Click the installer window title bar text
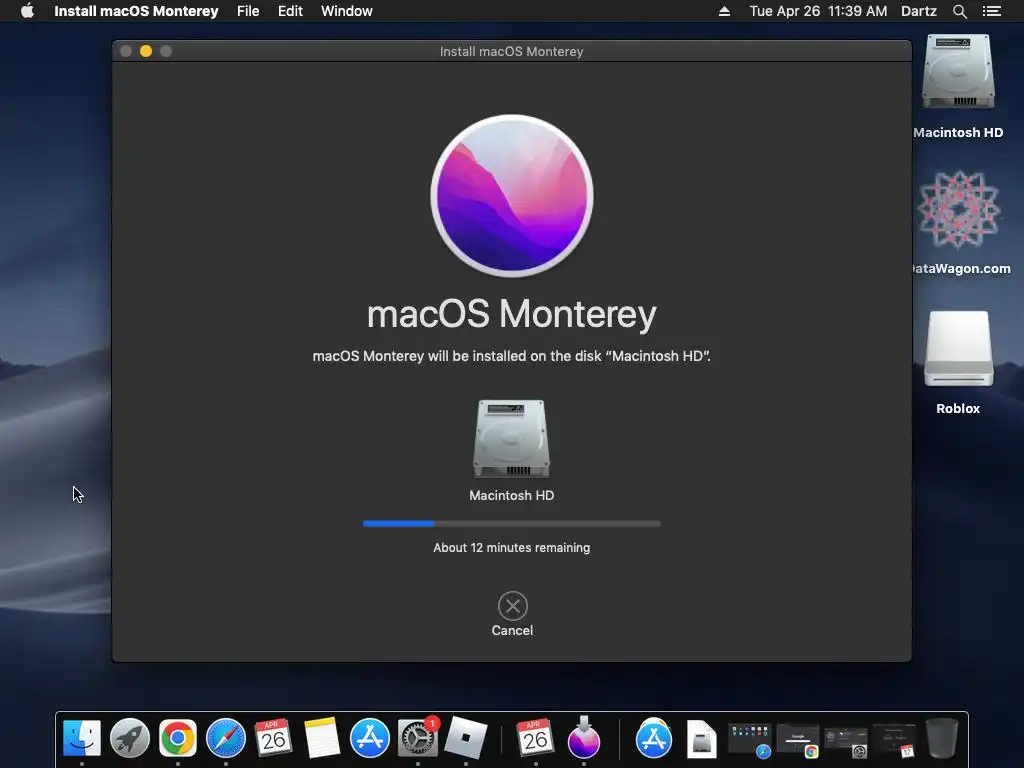1024x768 pixels. pyautogui.click(x=511, y=52)
